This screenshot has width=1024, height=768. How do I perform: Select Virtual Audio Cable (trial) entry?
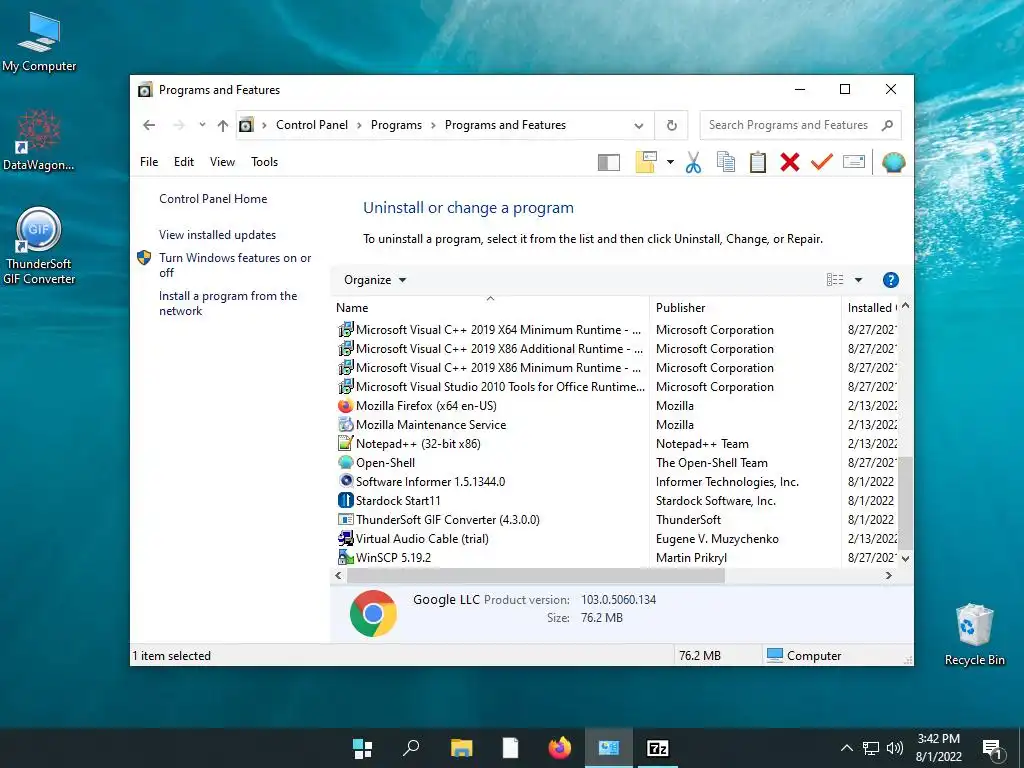point(616,539)
